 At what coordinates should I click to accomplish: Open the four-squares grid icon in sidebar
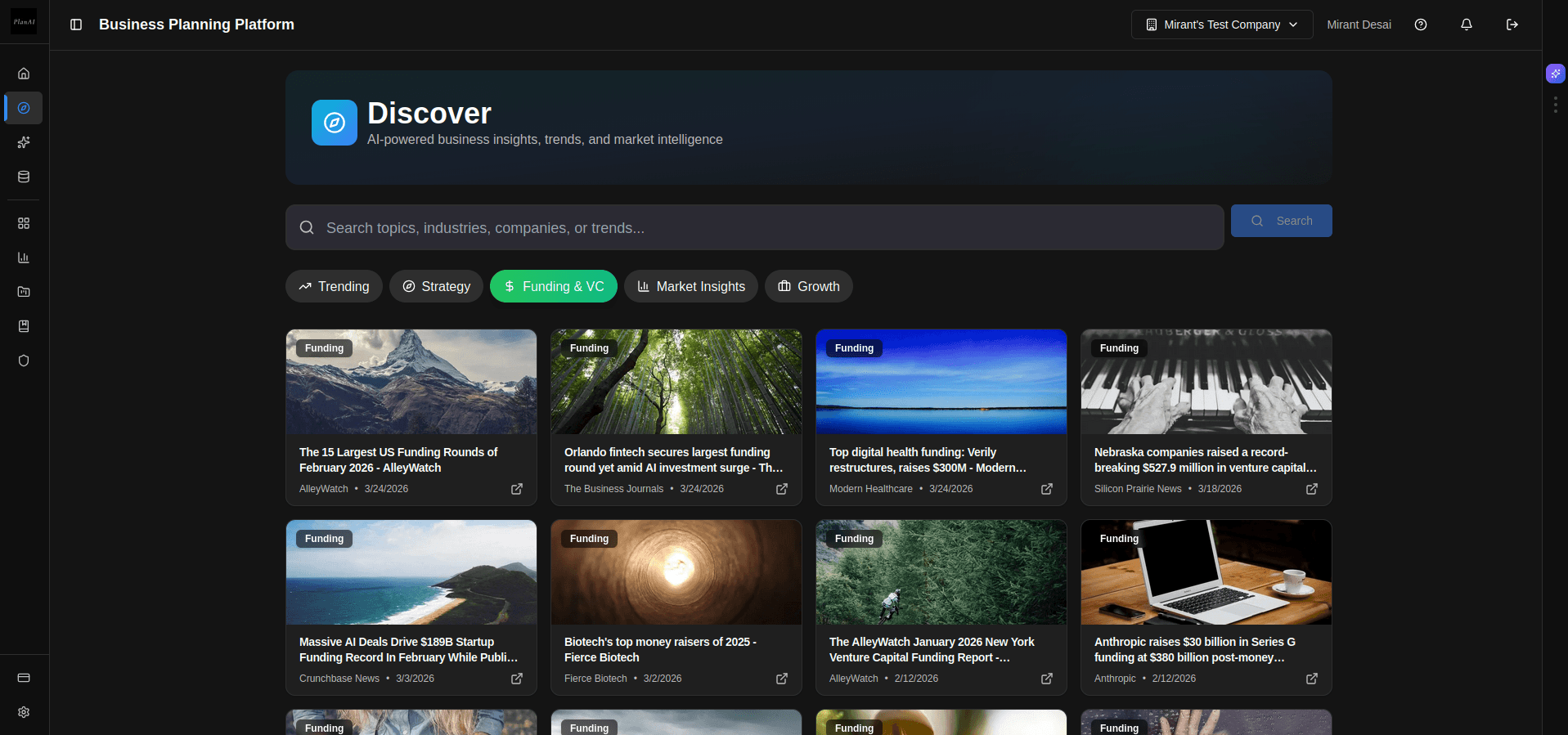click(24, 223)
